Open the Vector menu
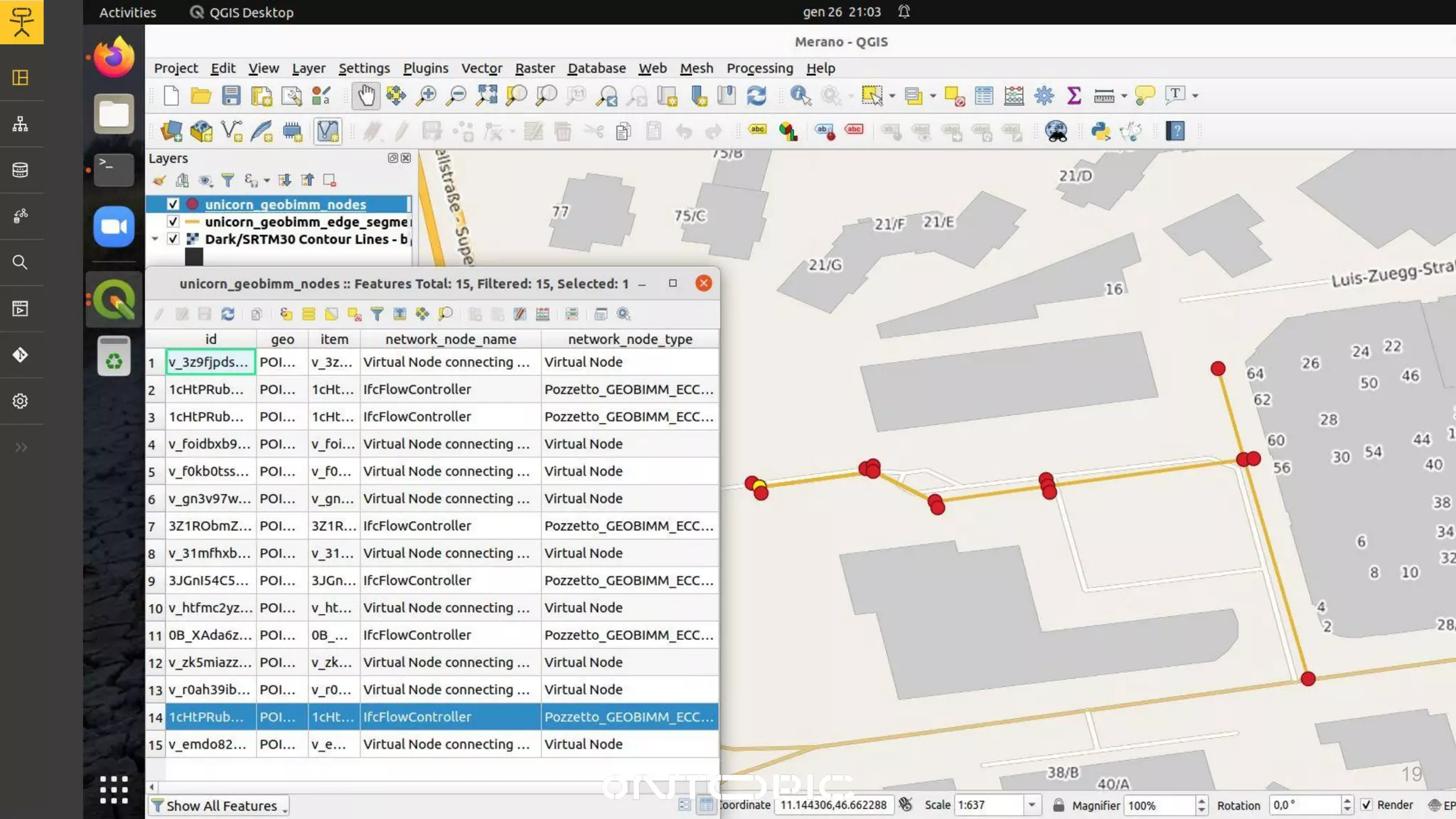The image size is (1456, 819). [481, 68]
